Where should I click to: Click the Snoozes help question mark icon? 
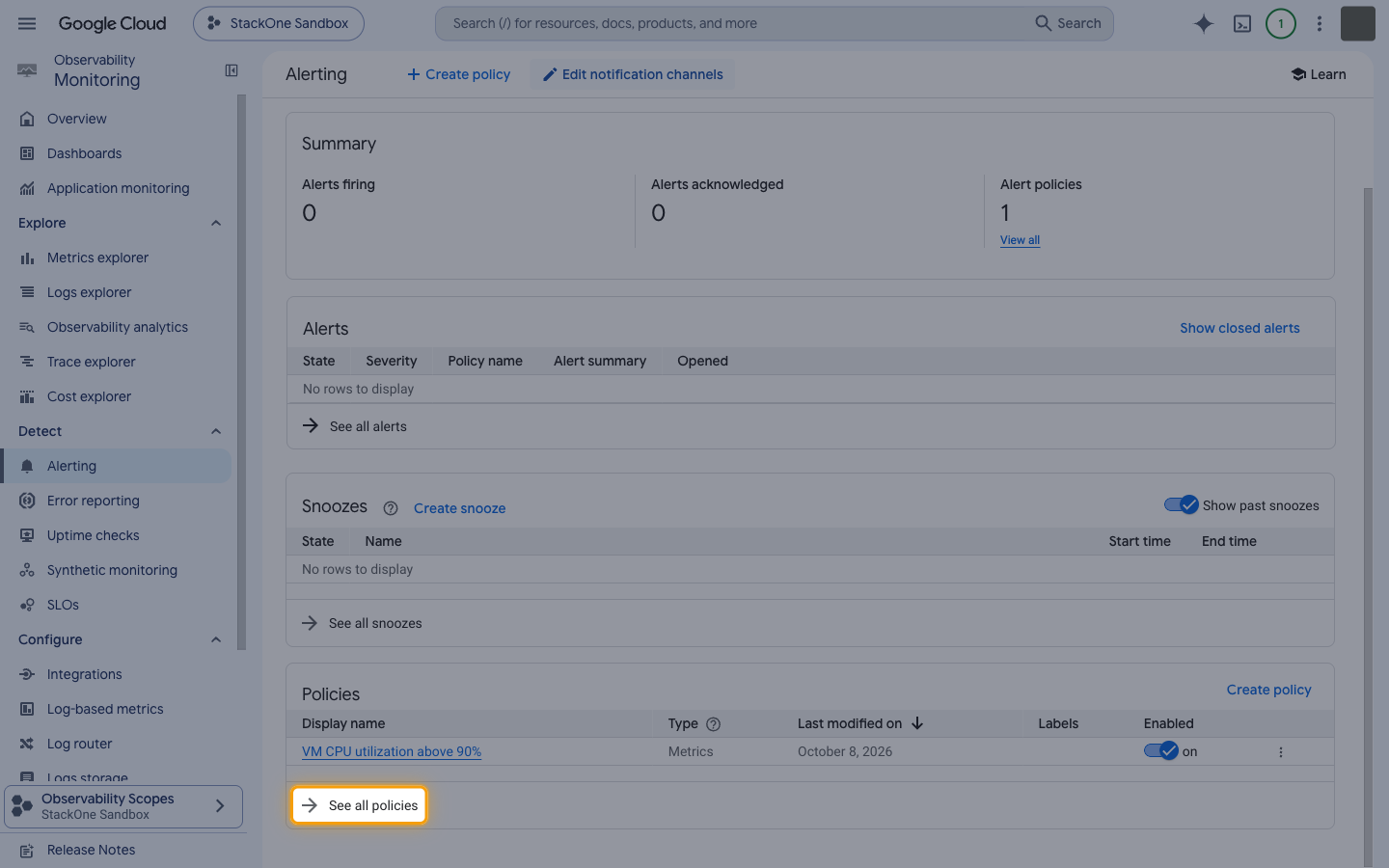click(391, 508)
